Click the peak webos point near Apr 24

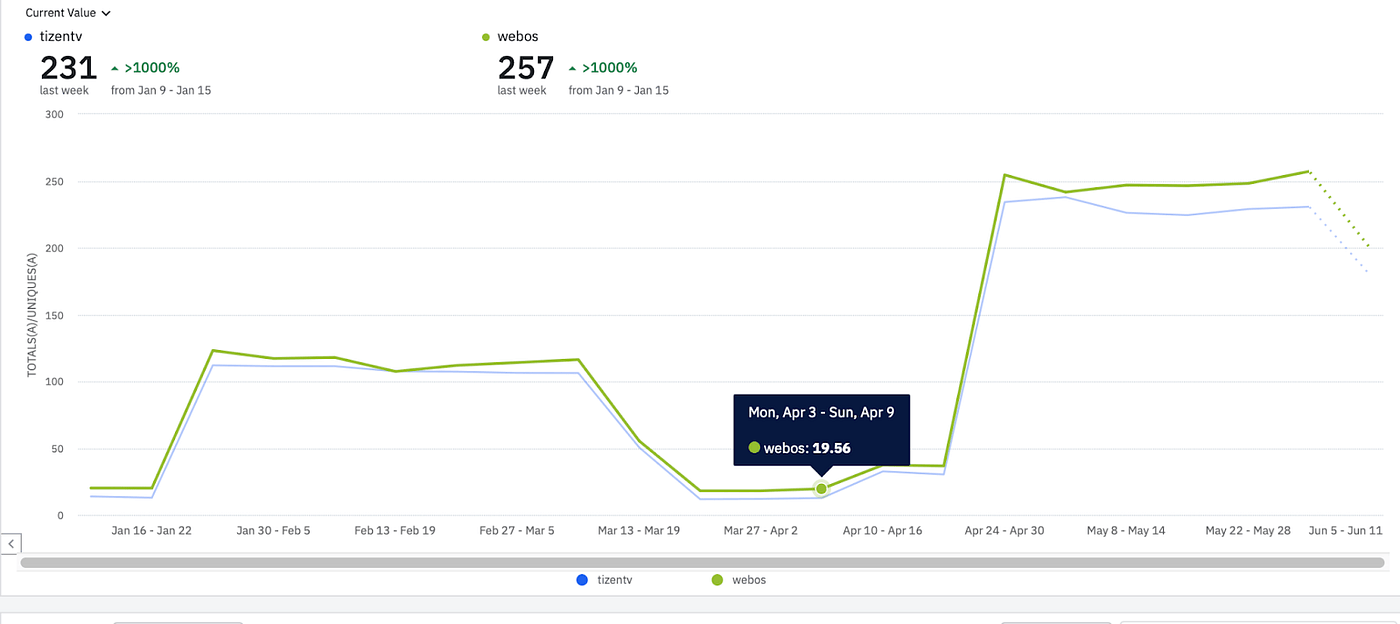(x=1006, y=175)
